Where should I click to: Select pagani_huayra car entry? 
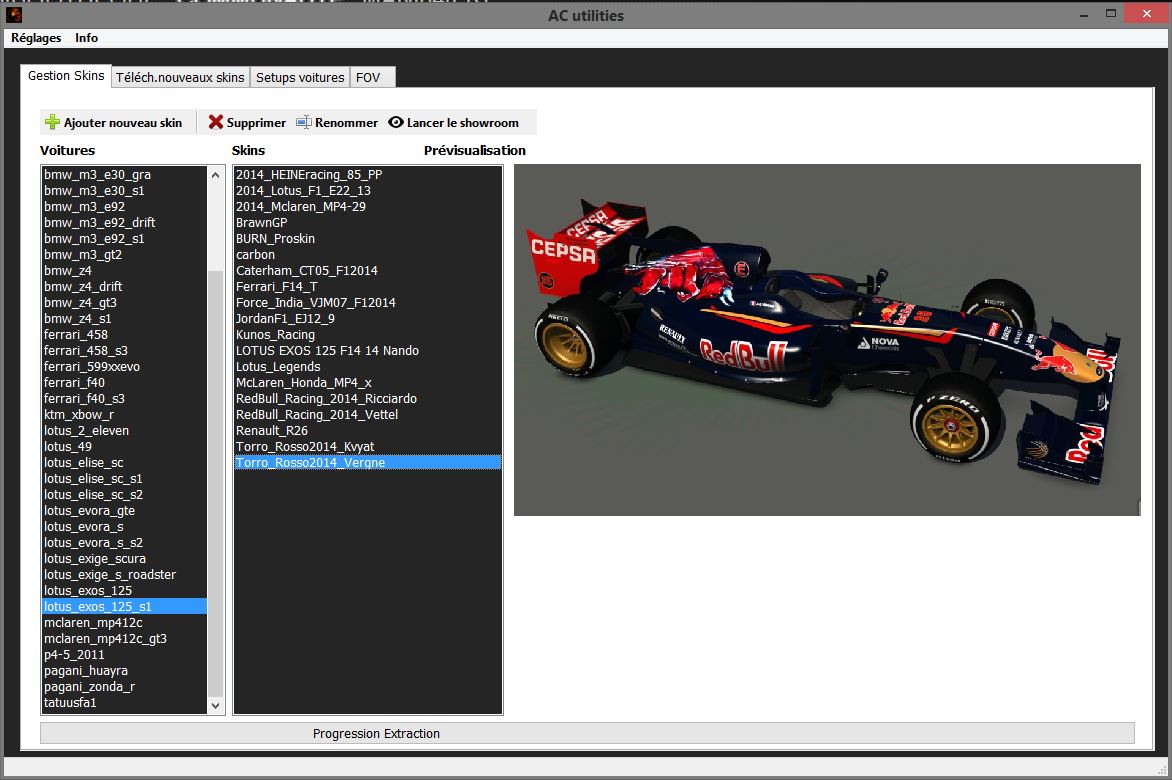pos(124,671)
